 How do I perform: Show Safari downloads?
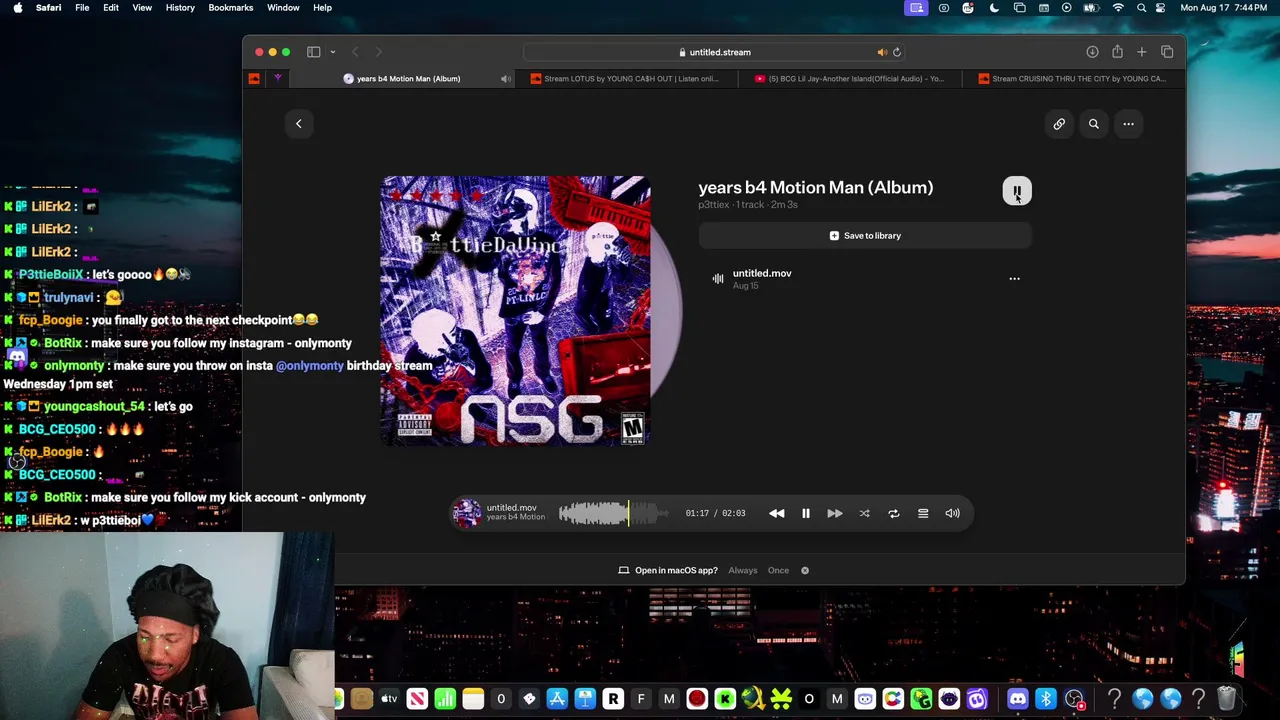pyautogui.click(x=1092, y=52)
